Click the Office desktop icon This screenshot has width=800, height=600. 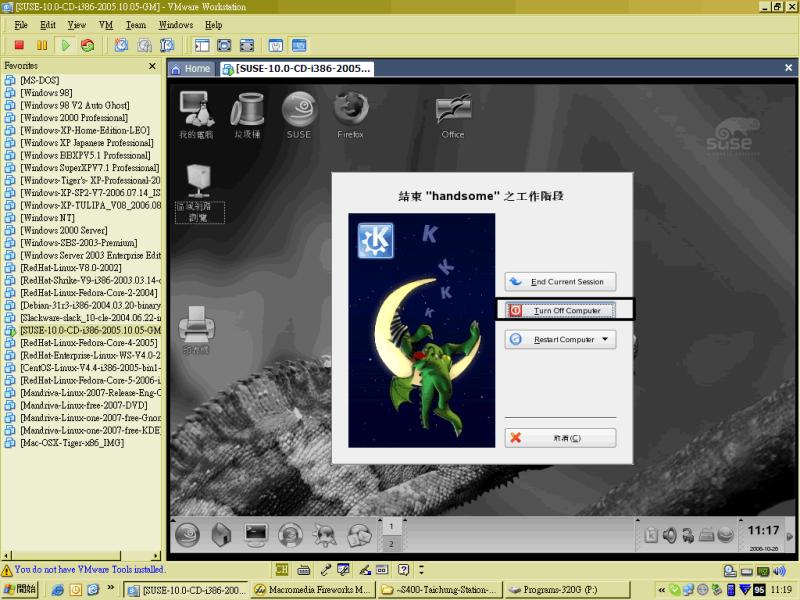[x=453, y=116]
